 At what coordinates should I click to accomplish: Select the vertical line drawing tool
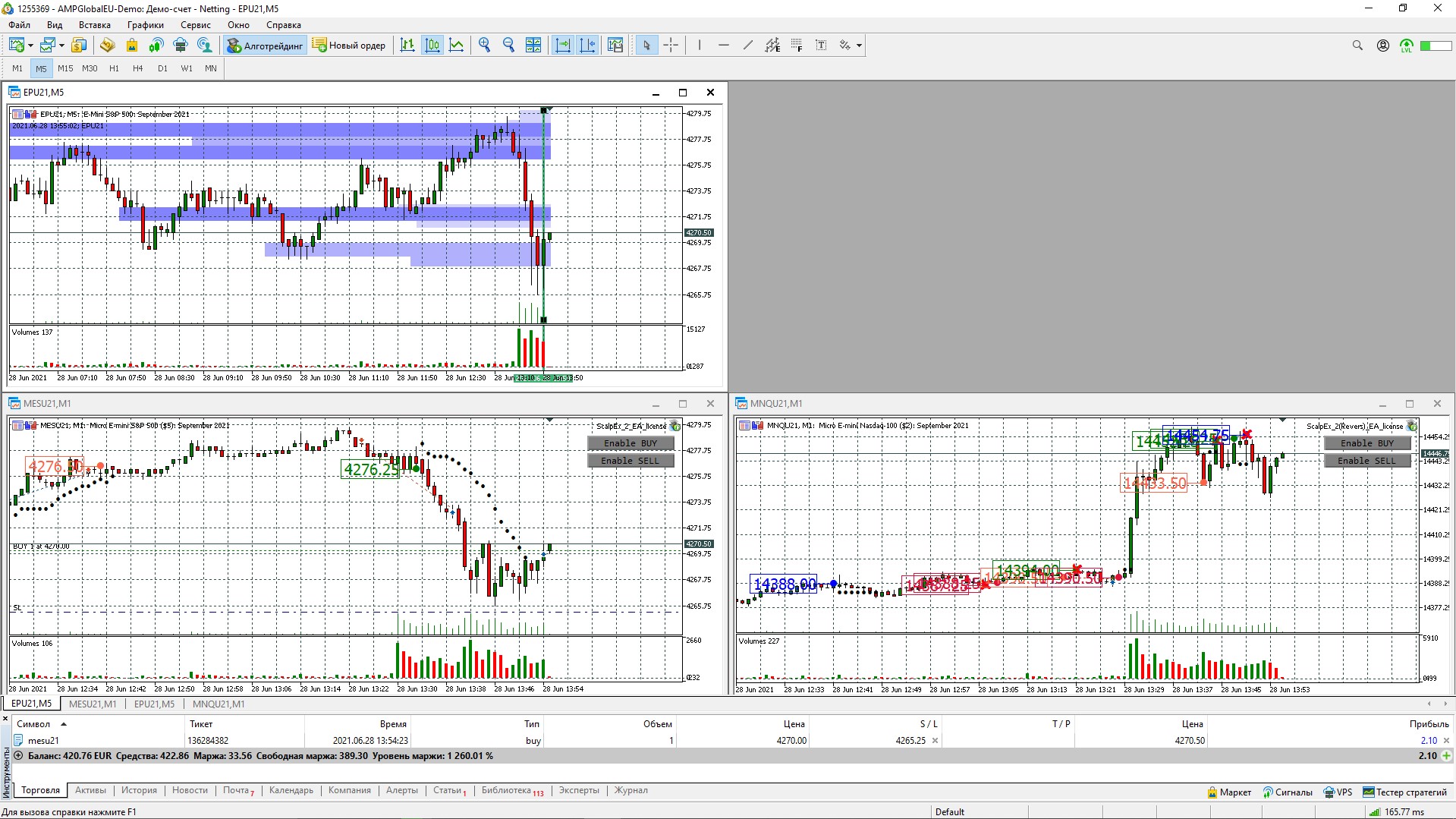coord(700,46)
